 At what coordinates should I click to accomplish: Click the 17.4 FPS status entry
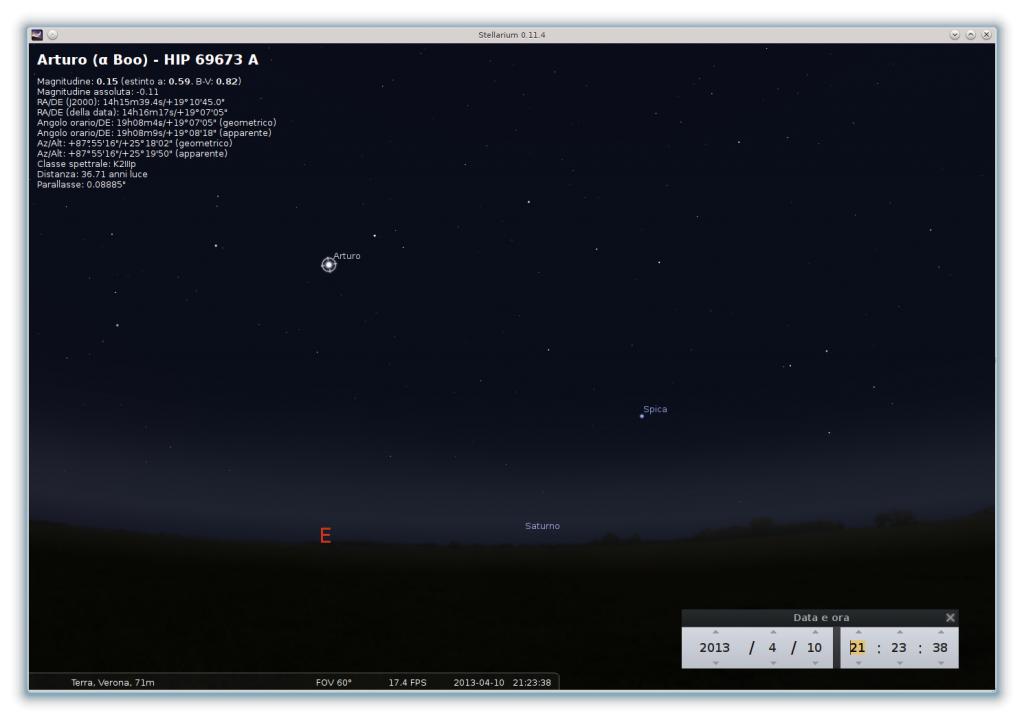(x=408, y=683)
